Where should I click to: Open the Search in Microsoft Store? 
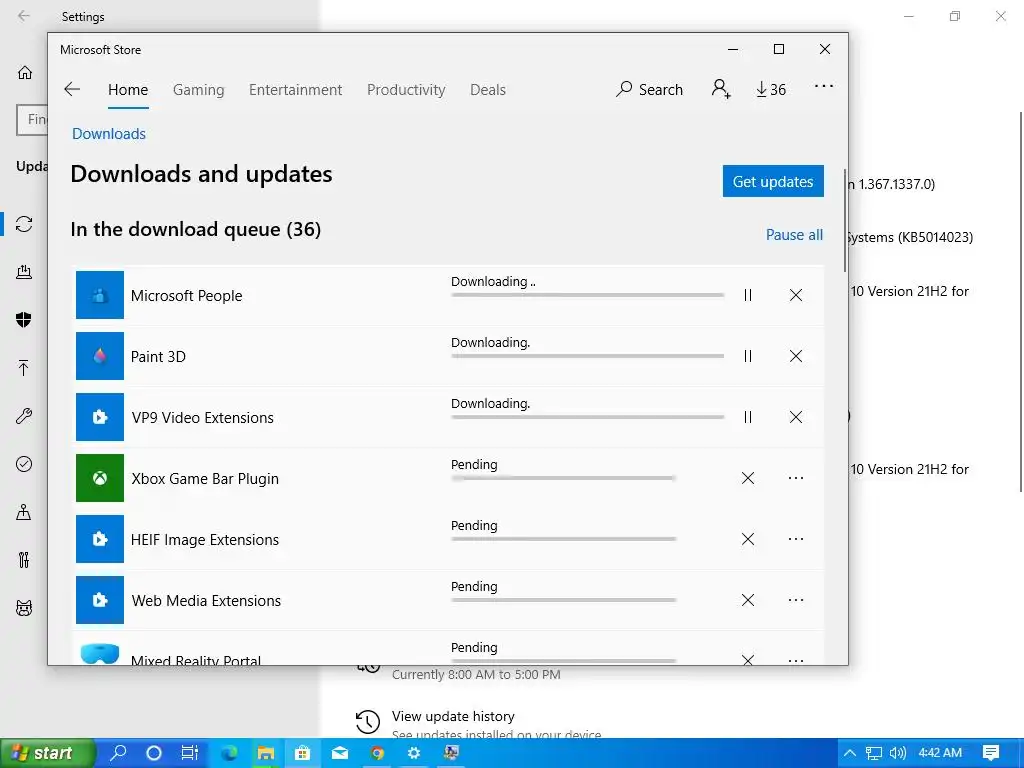click(x=649, y=89)
